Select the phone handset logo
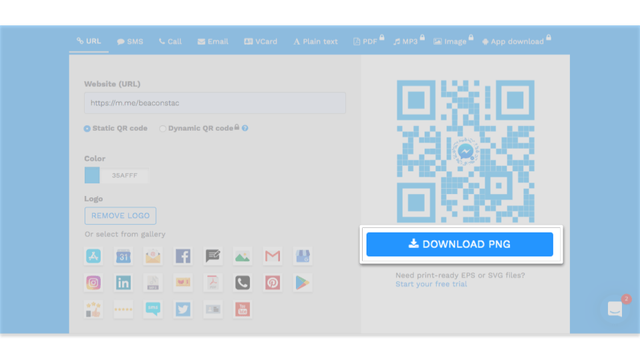The image size is (640, 360). point(242,282)
